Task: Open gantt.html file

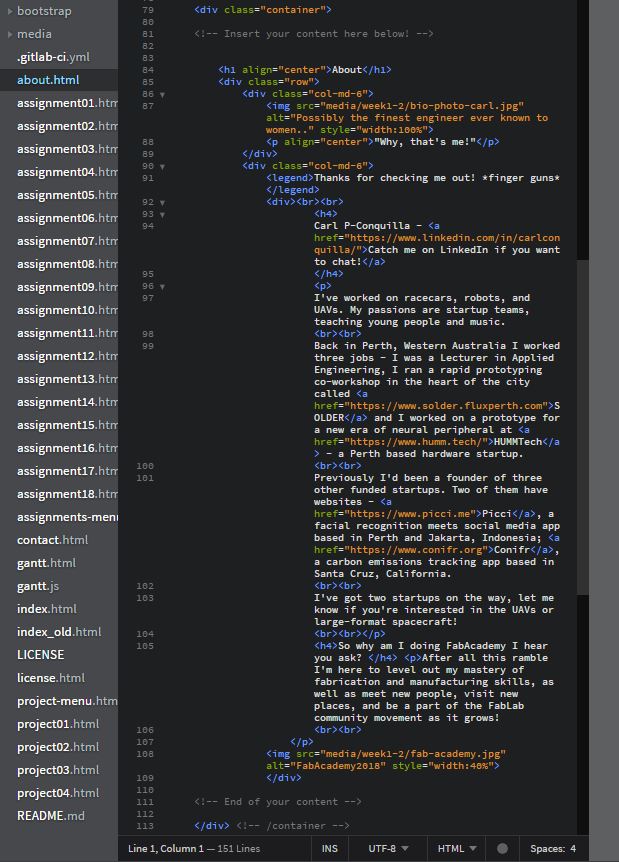Action: coord(46,563)
